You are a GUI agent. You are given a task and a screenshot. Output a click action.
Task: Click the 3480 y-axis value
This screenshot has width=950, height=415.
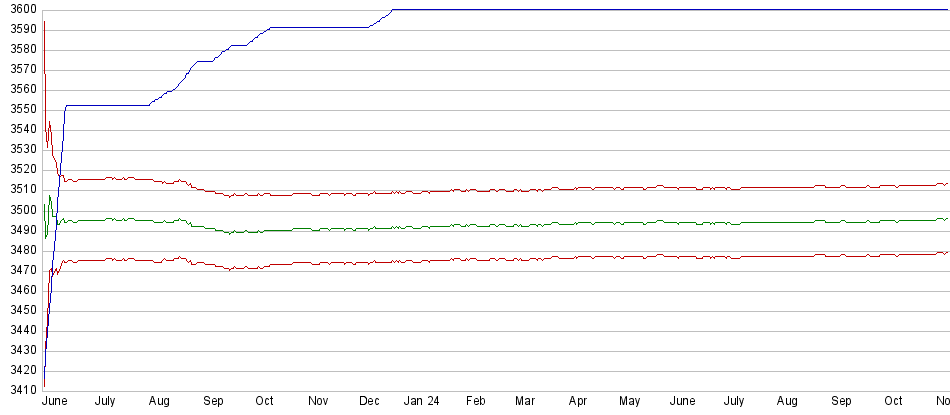tap(20, 250)
